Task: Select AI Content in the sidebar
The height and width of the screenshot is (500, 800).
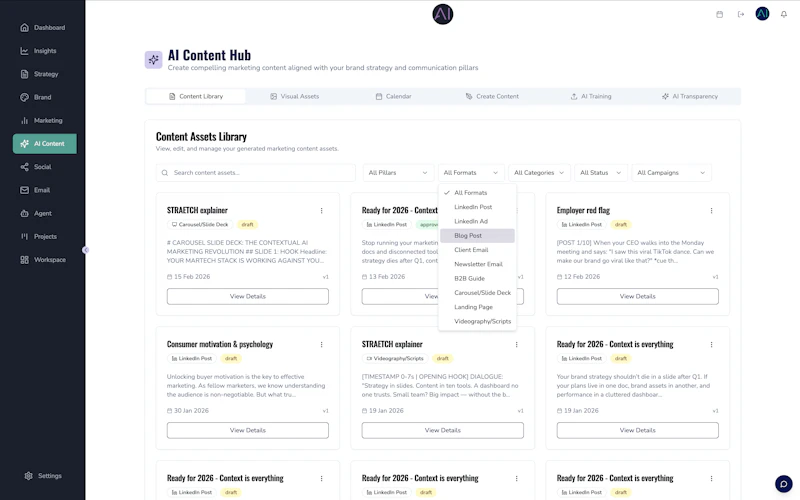Action: point(45,144)
